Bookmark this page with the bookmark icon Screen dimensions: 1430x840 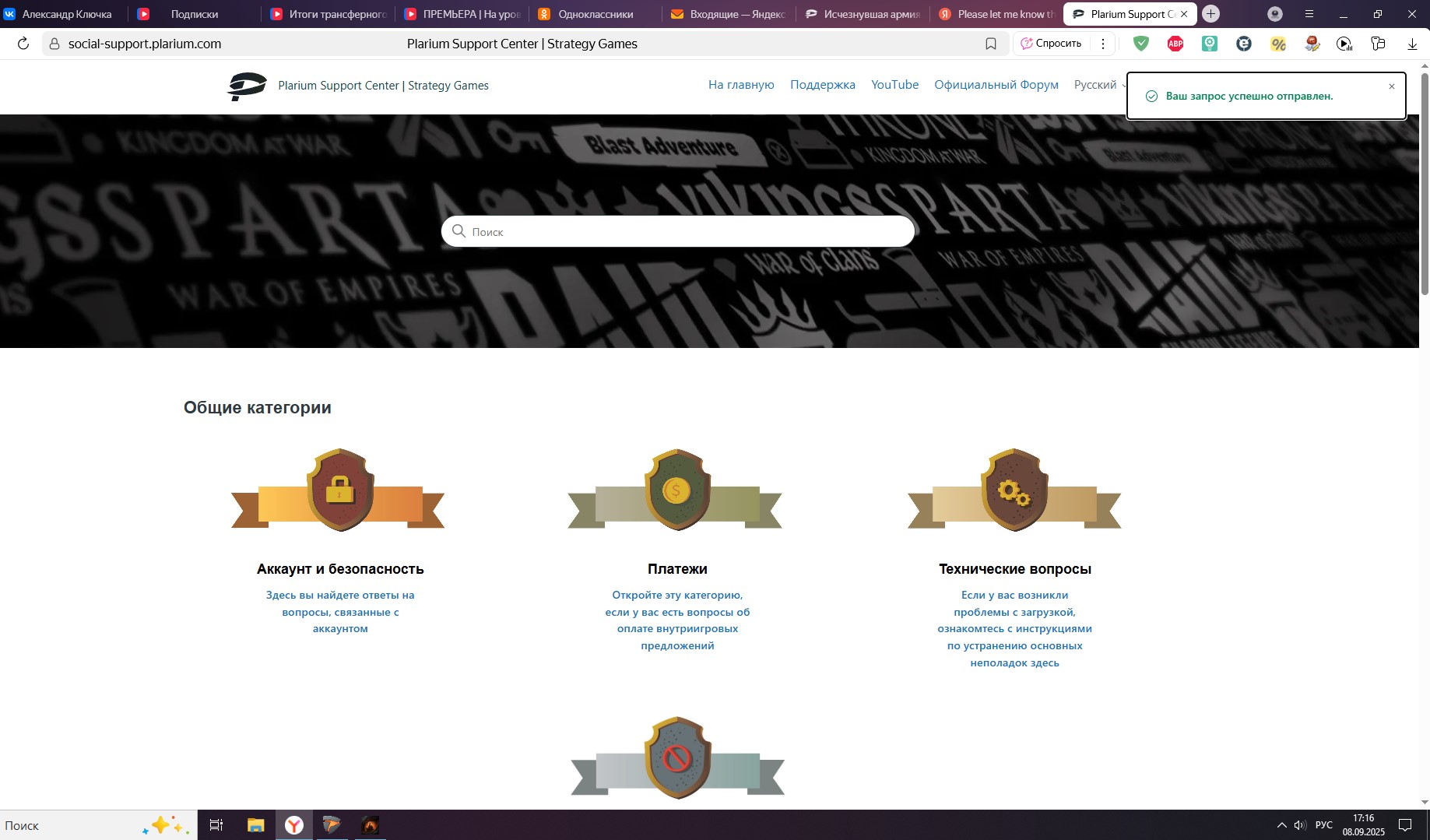coord(991,44)
